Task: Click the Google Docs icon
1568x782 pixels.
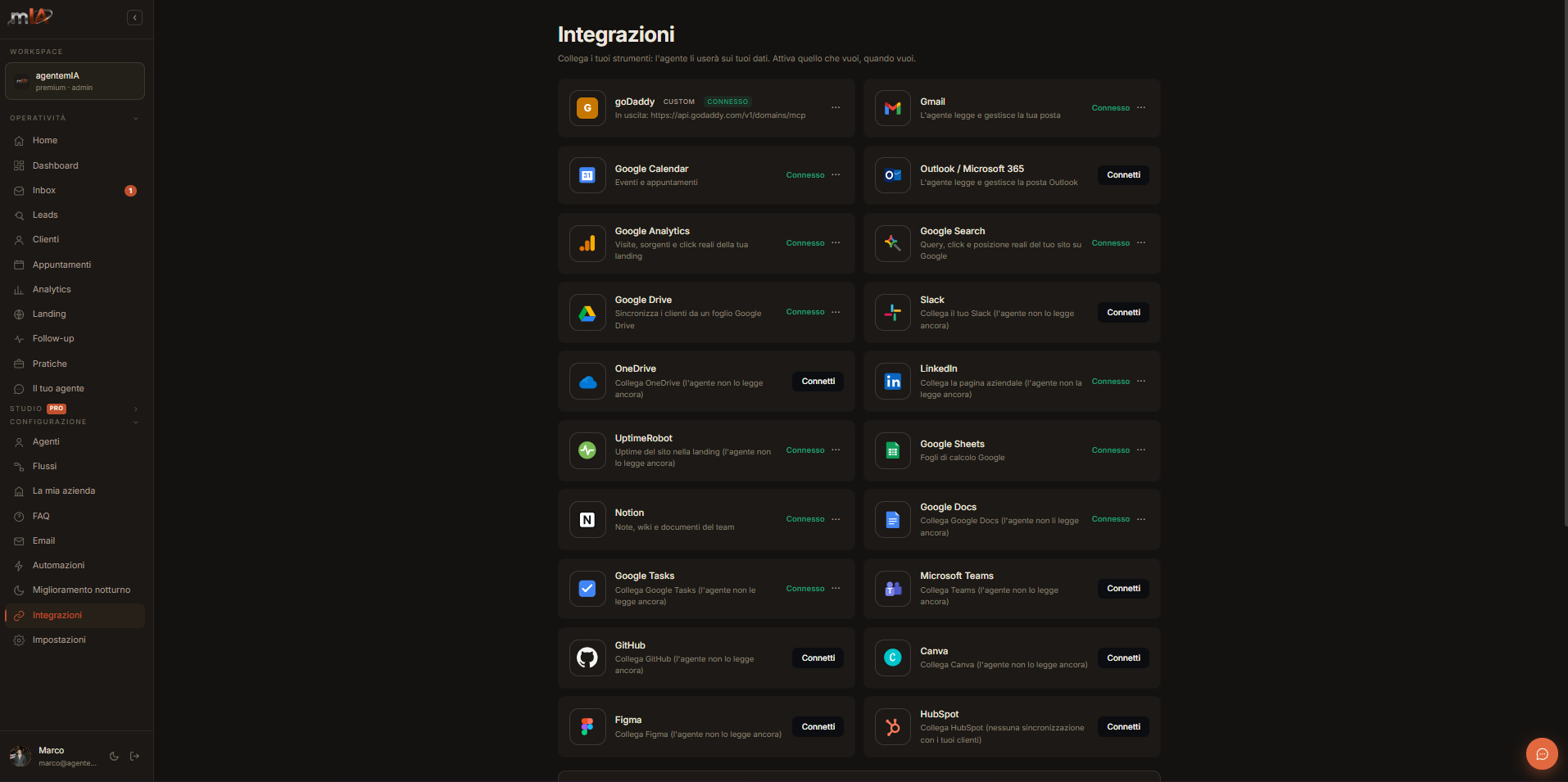Action: [893, 519]
